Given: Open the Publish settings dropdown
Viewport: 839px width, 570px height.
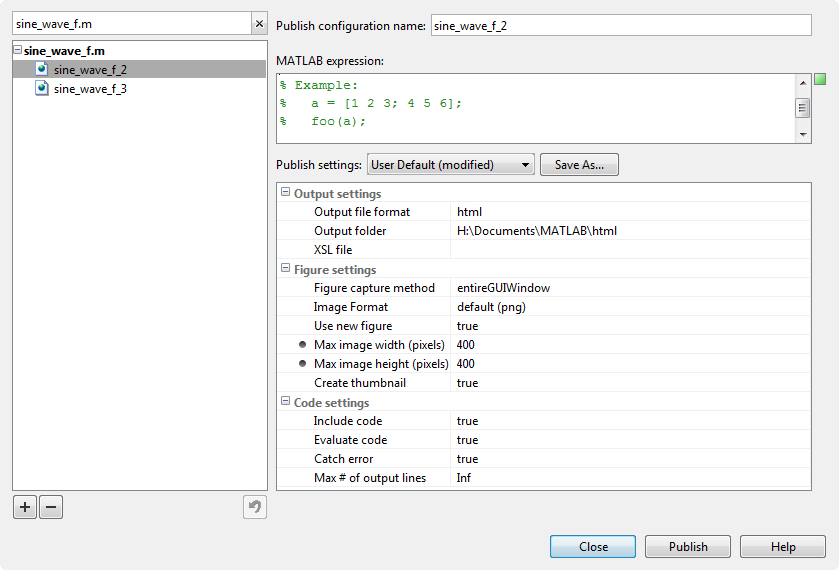Looking at the screenshot, I should 451,164.
